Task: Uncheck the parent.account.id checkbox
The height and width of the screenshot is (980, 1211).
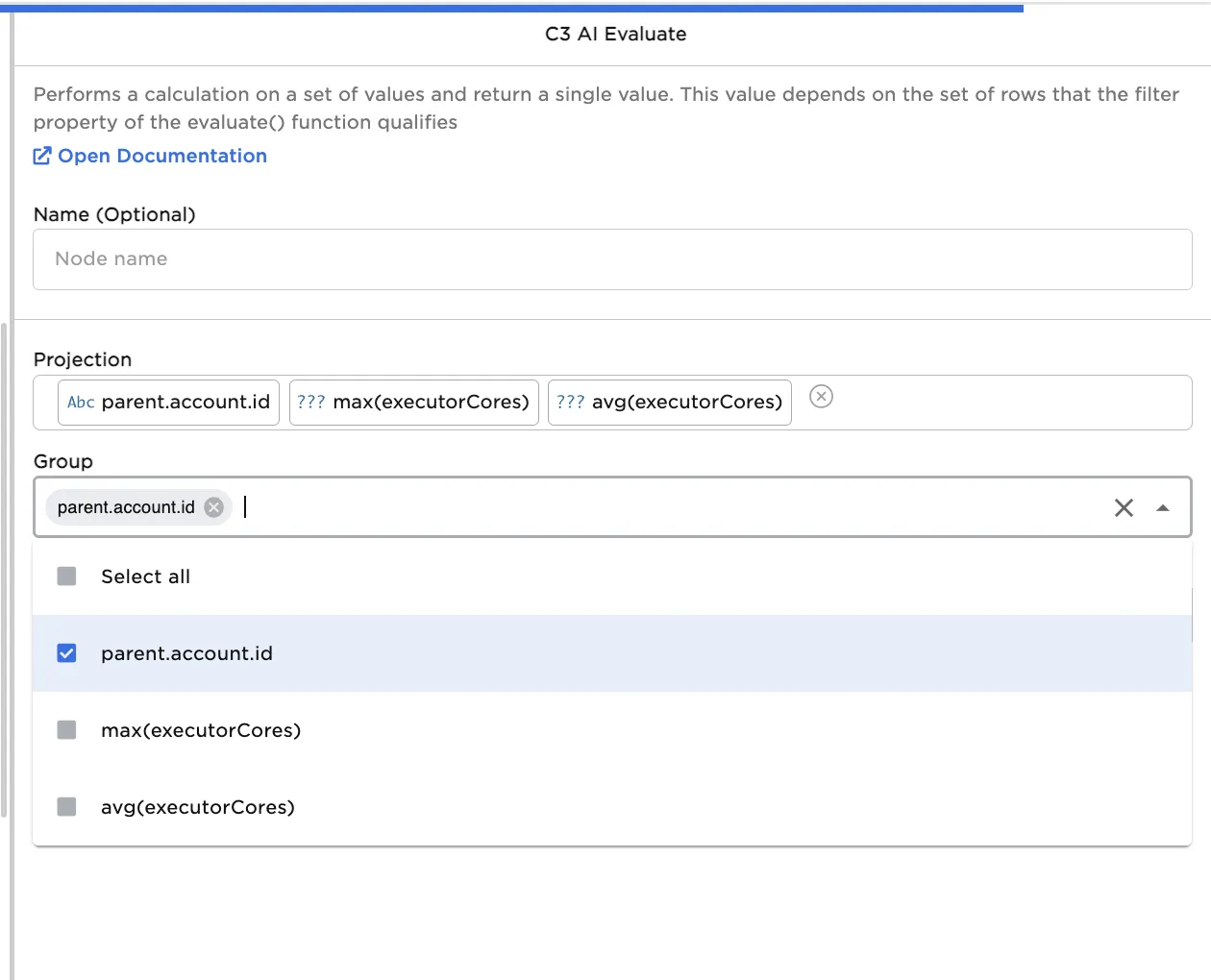Action: 66,652
